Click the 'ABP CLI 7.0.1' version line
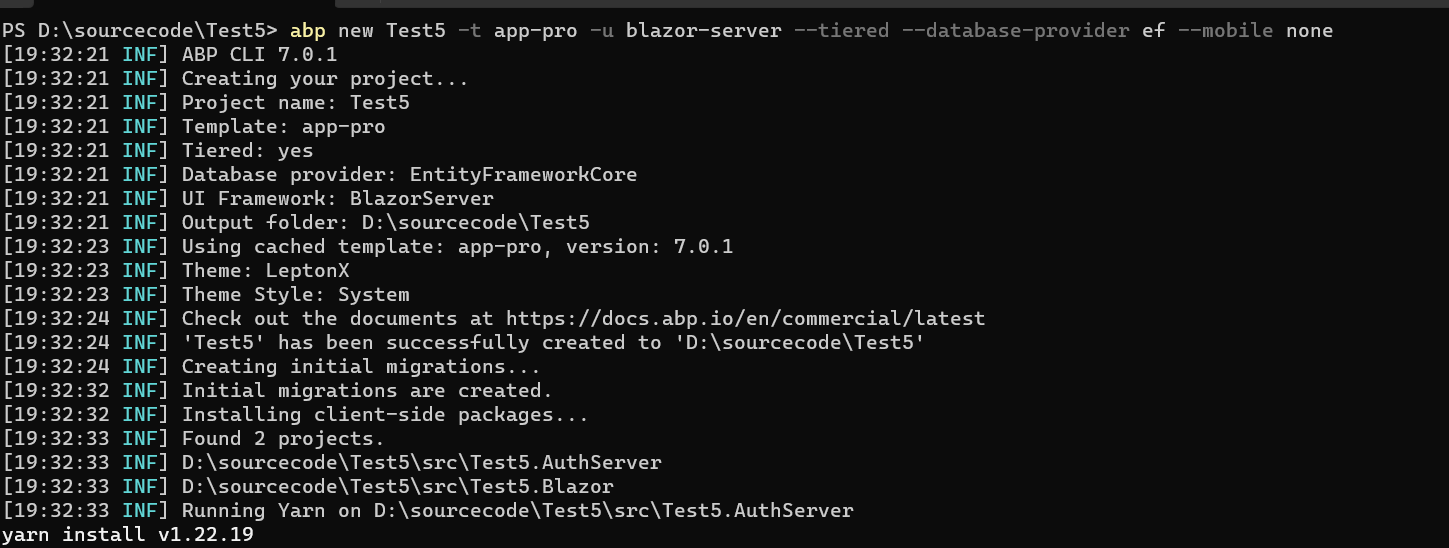This screenshot has height=548, width=1449. click(259, 55)
